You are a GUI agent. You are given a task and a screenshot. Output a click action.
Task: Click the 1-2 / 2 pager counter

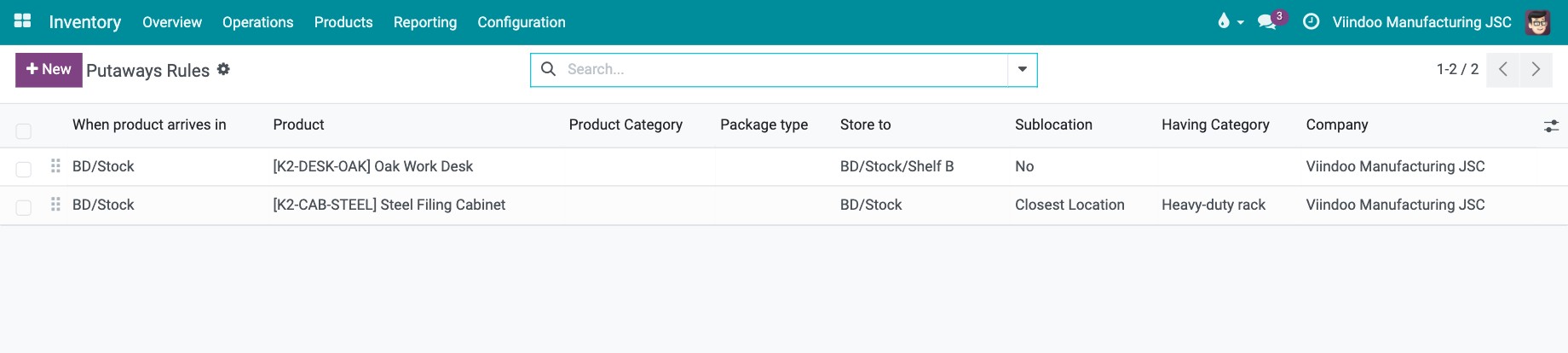tap(1458, 70)
